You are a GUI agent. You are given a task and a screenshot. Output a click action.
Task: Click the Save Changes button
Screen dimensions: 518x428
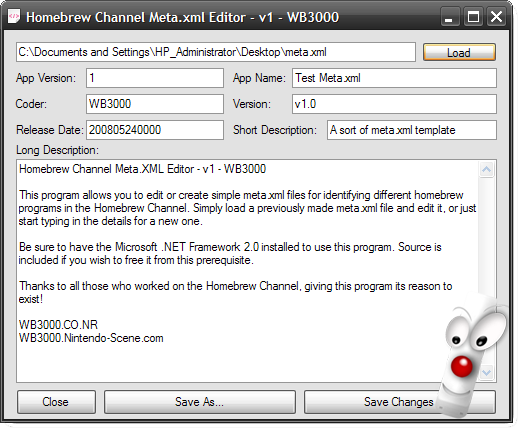[399, 402]
